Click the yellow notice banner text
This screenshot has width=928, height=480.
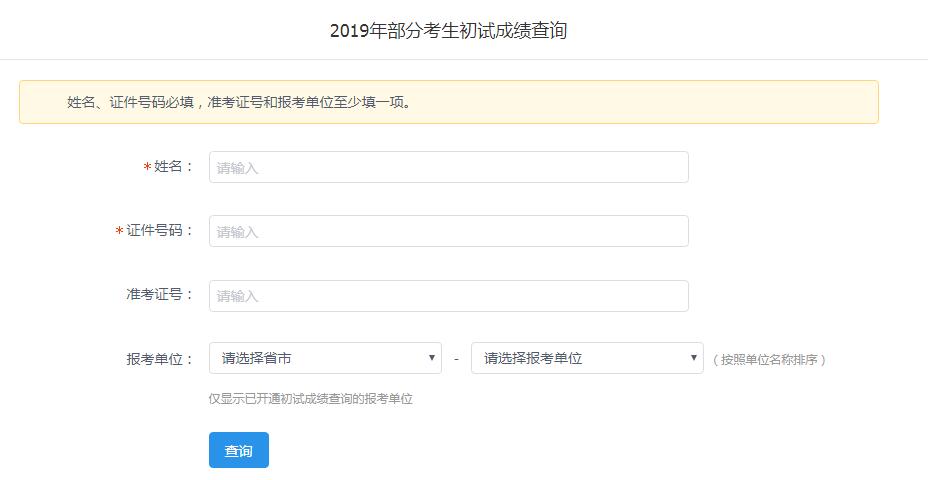click(x=240, y=102)
